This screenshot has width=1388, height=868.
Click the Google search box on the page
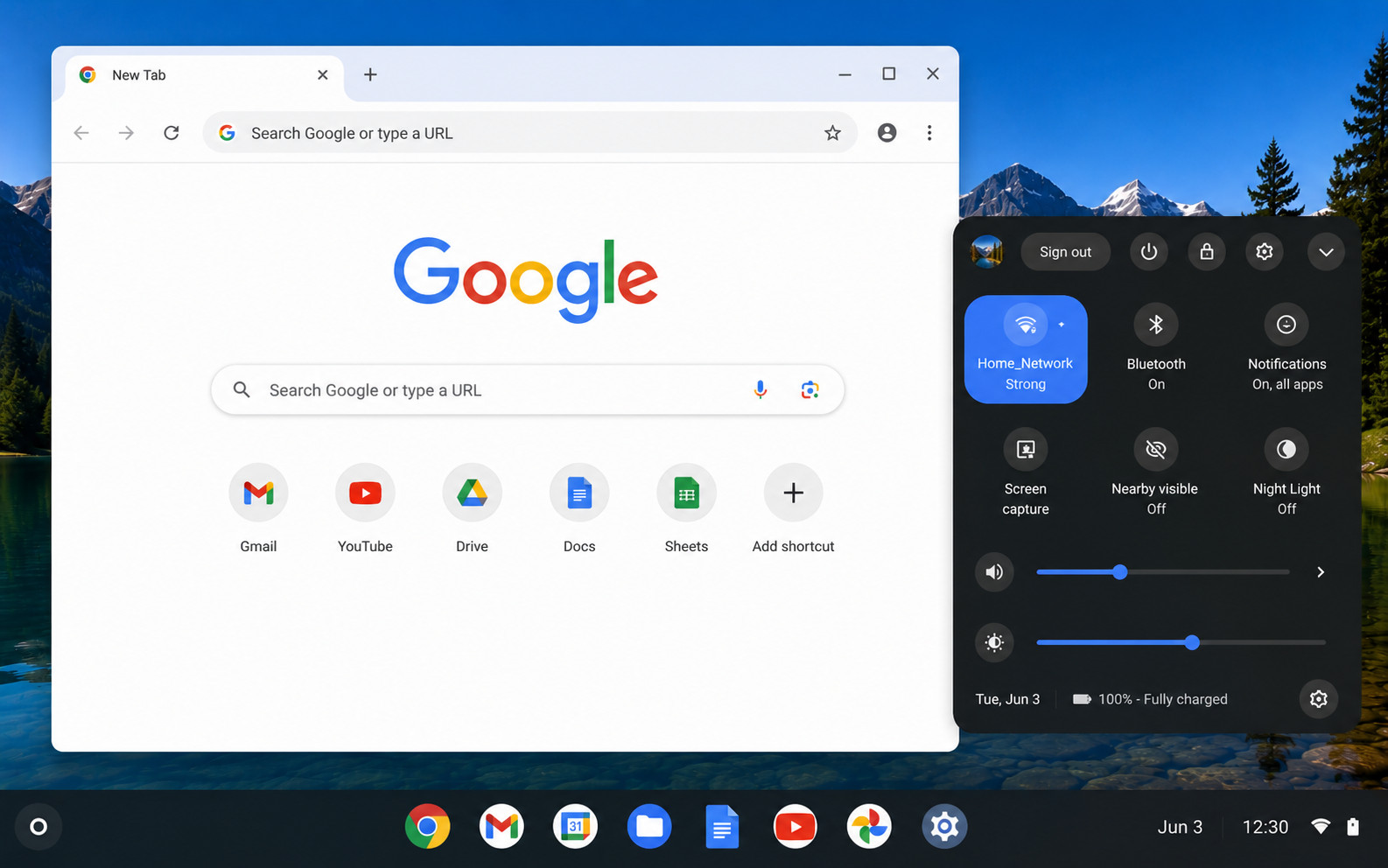point(527,390)
